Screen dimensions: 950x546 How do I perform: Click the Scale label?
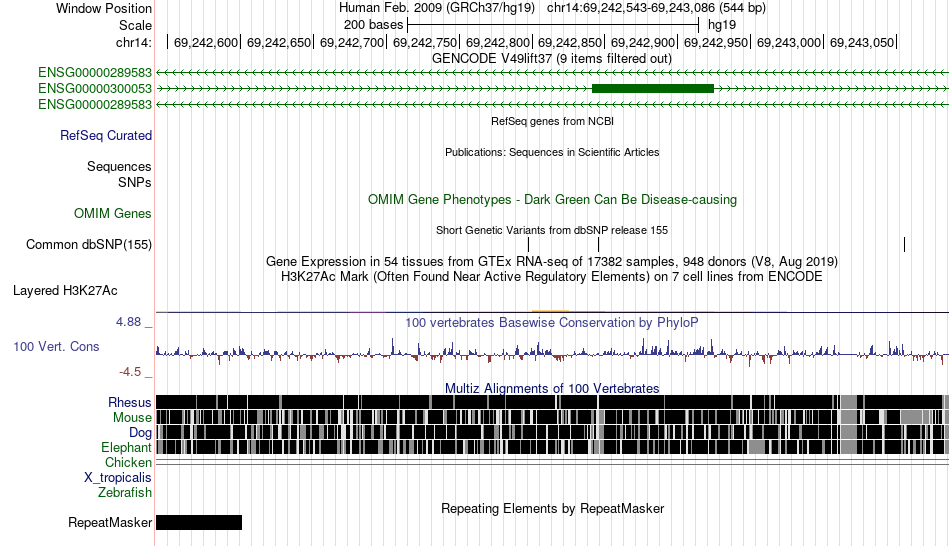[135, 25]
